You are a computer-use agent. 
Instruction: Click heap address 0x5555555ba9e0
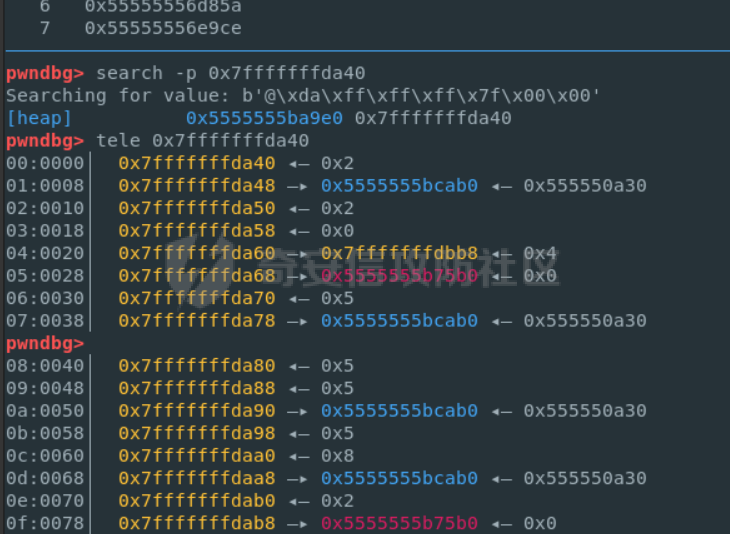264,118
